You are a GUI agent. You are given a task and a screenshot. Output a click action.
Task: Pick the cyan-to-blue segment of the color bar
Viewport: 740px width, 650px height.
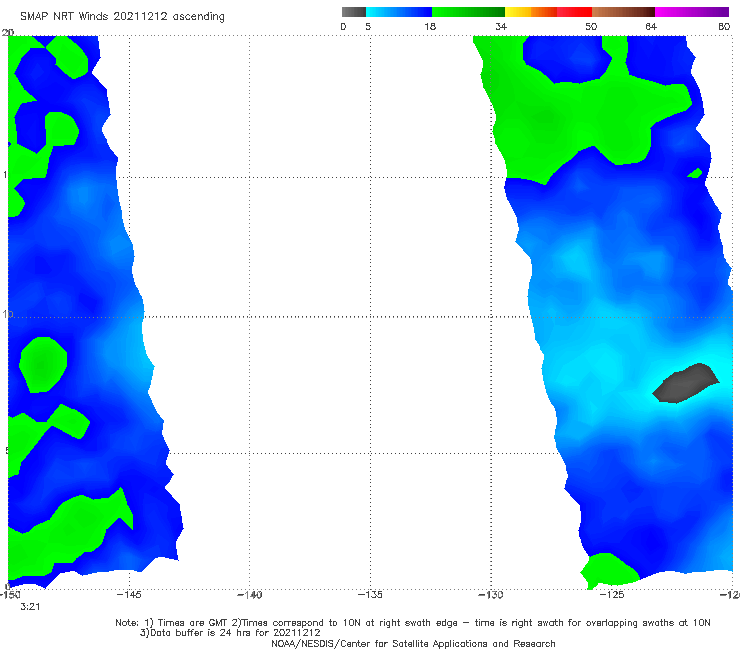tap(399, 12)
